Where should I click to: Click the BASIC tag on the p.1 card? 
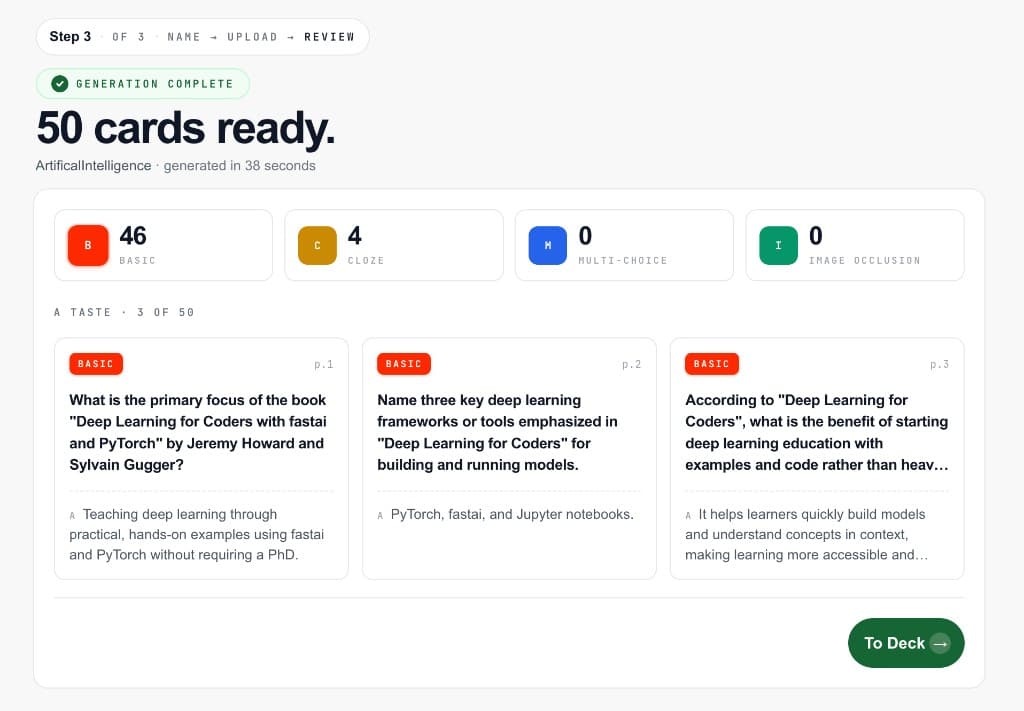pos(96,364)
